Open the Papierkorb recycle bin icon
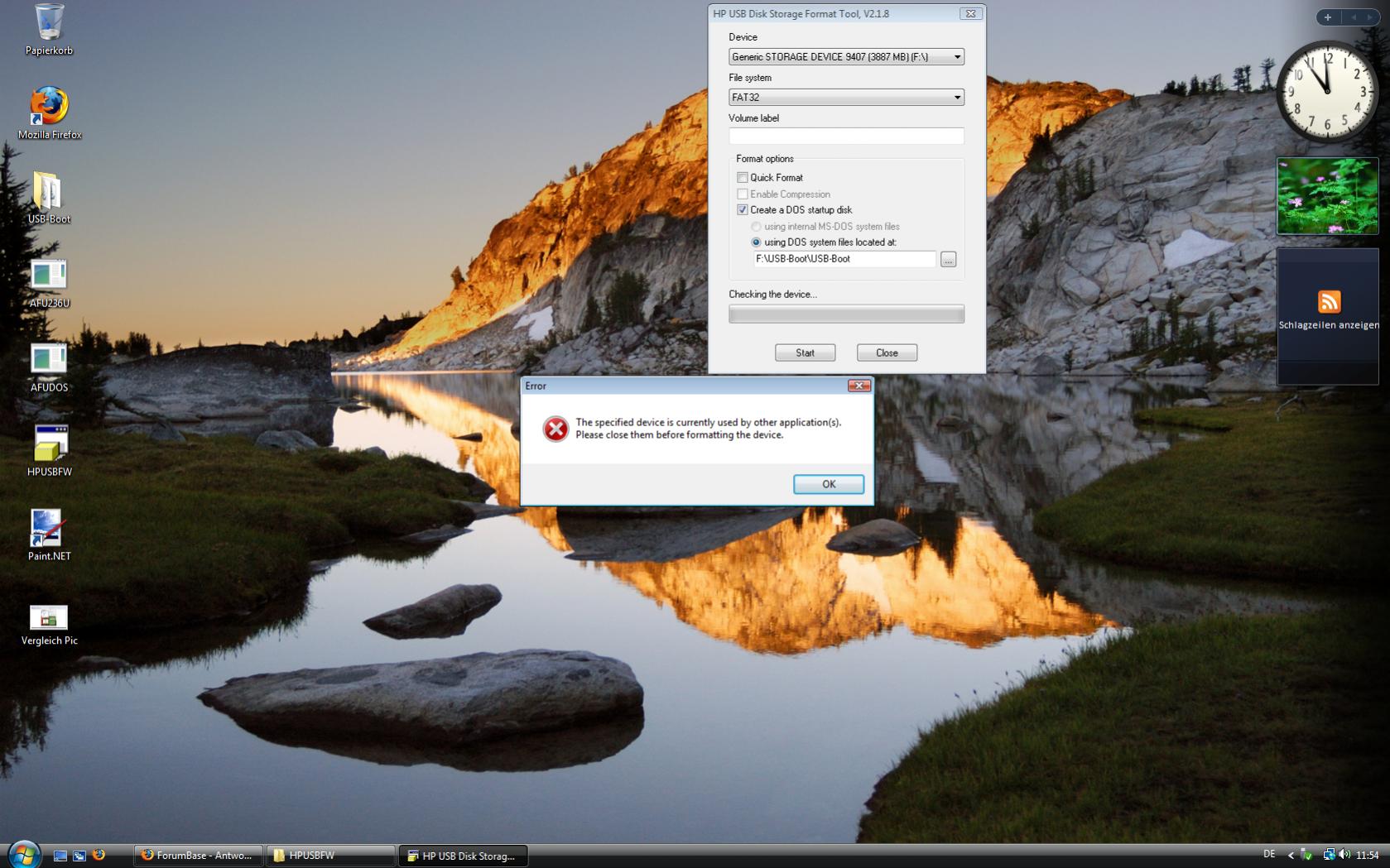This screenshot has height=868, width=1390. point(49,29)
